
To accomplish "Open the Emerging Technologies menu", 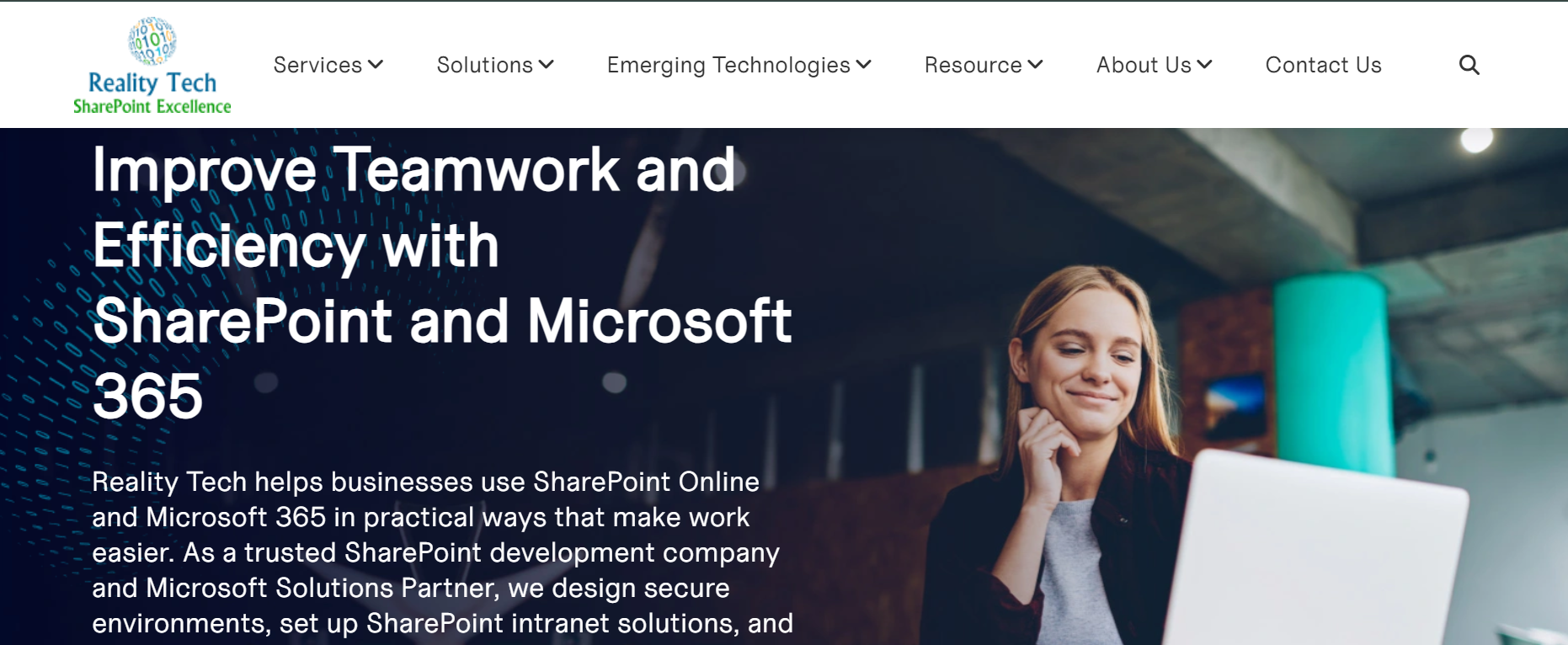I will [739, 65].
